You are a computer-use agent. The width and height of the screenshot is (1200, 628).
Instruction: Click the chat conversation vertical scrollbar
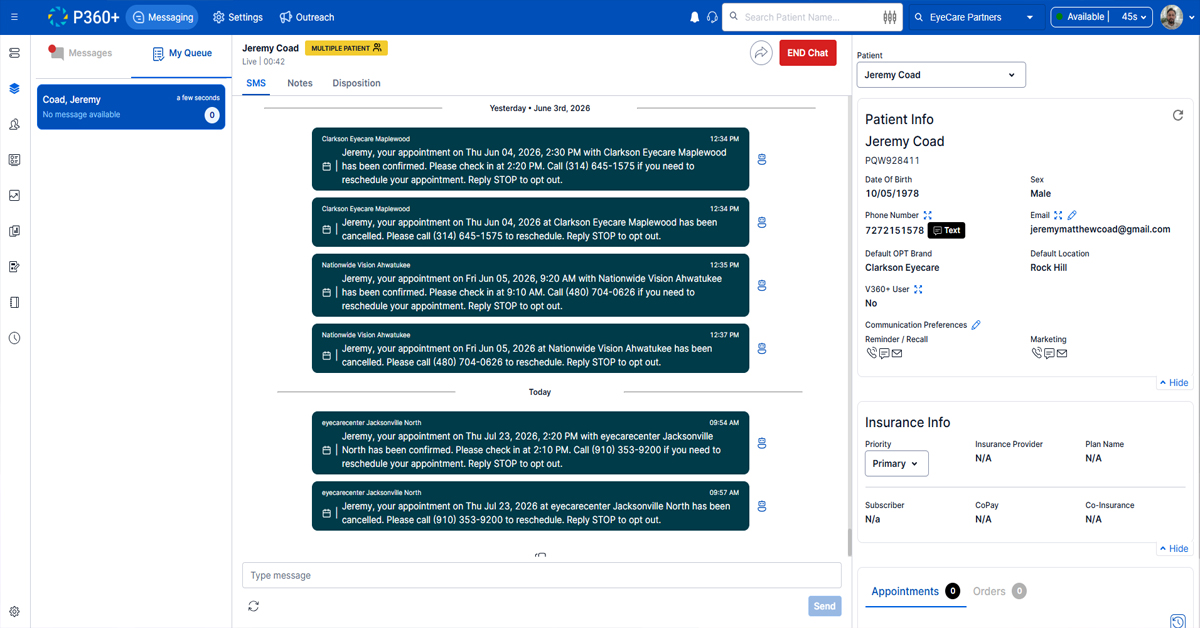[851, 541]
